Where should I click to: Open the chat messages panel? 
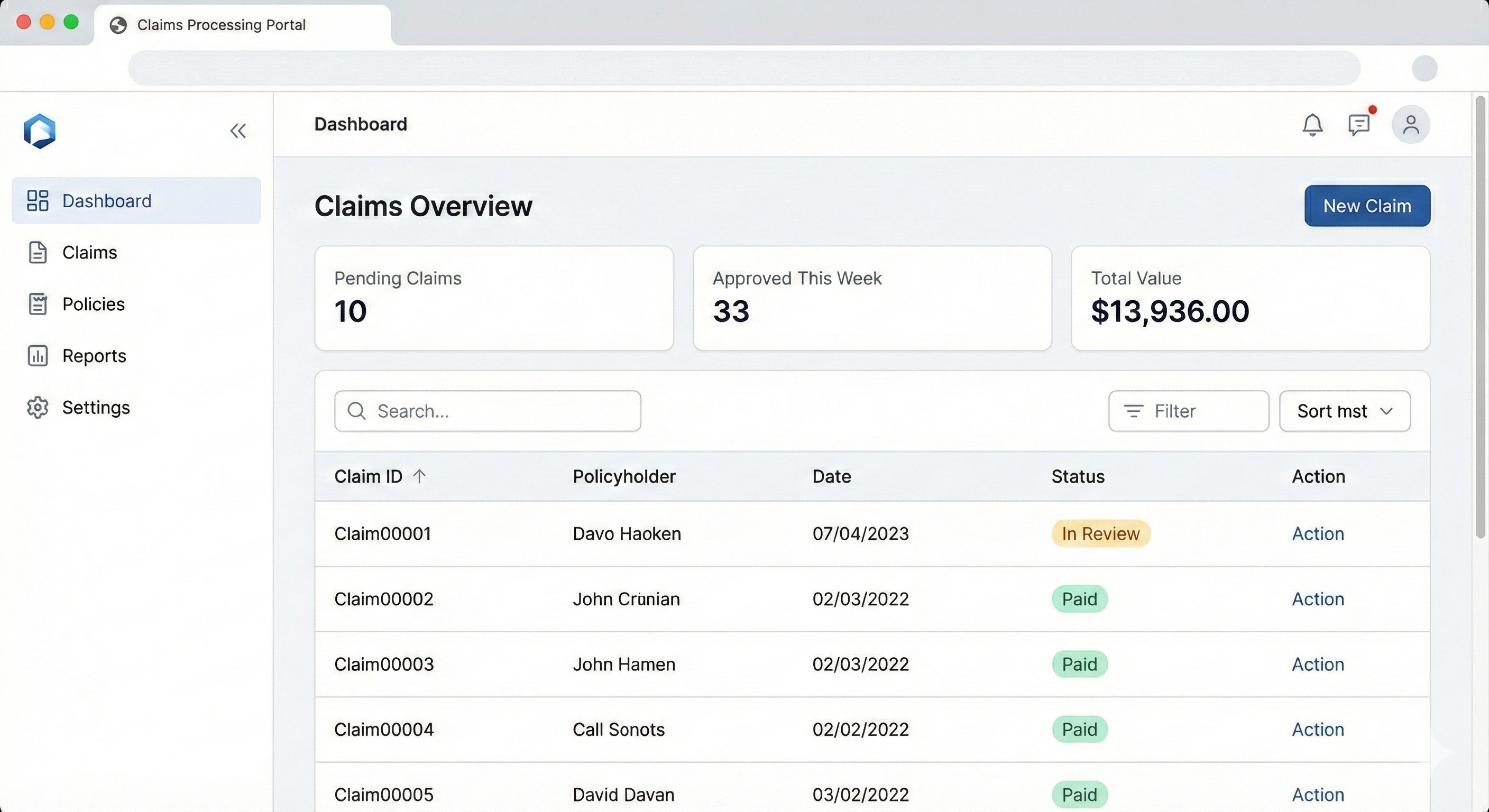(x=1359, y=124)
